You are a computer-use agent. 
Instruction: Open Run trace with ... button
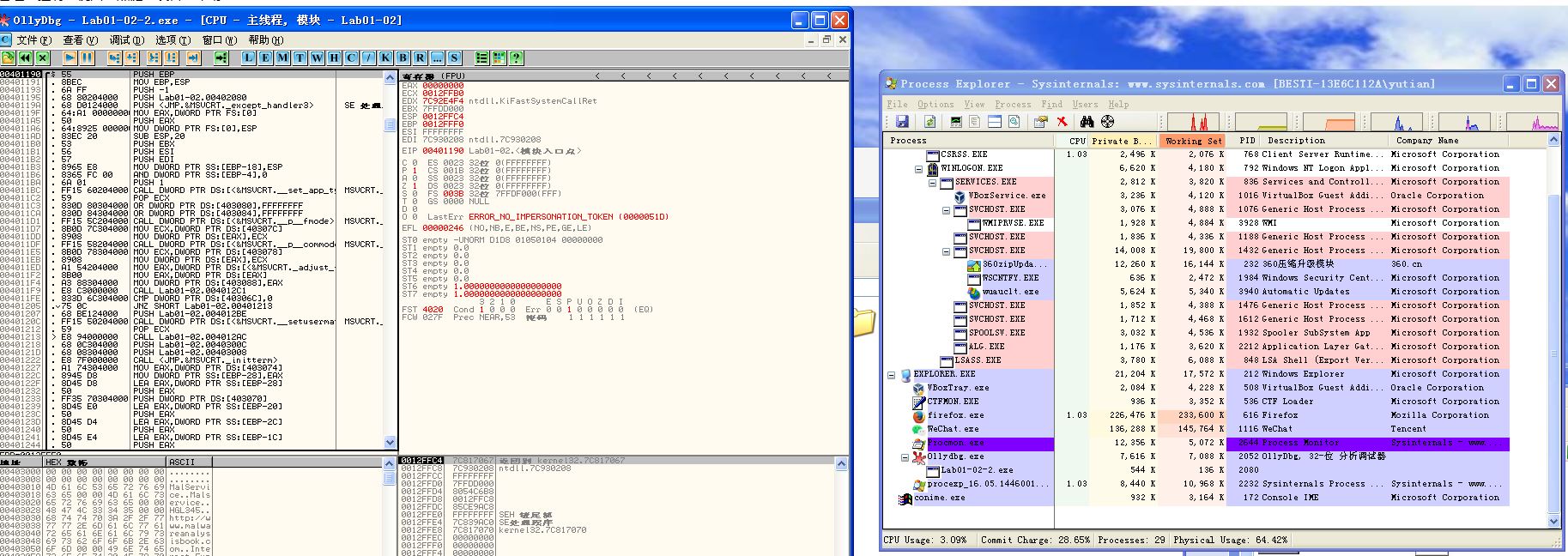438,57
